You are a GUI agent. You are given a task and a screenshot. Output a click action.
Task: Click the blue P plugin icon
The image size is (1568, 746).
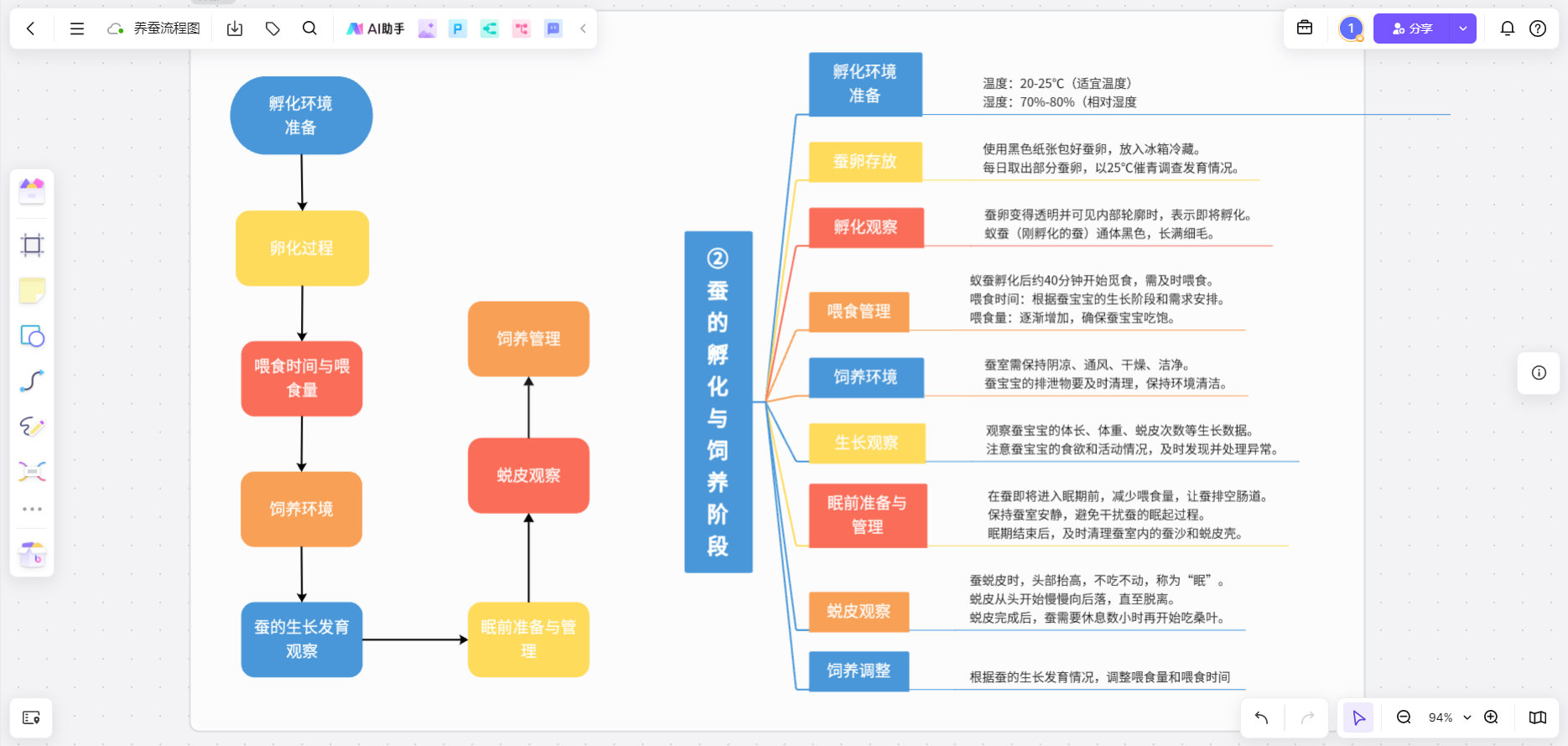point(458,28)
